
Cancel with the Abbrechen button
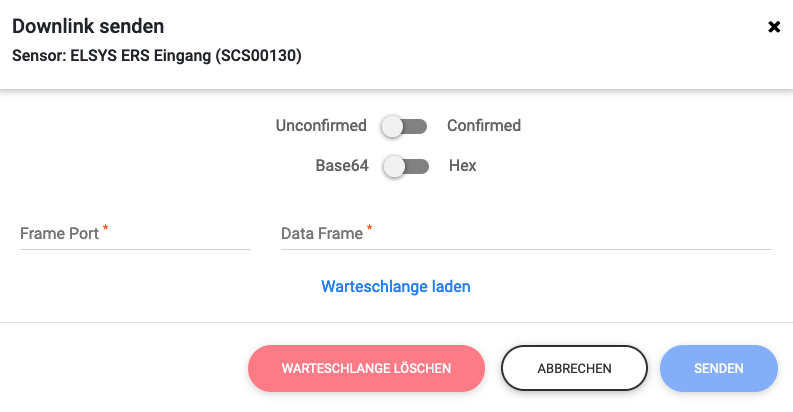[574, 368]
